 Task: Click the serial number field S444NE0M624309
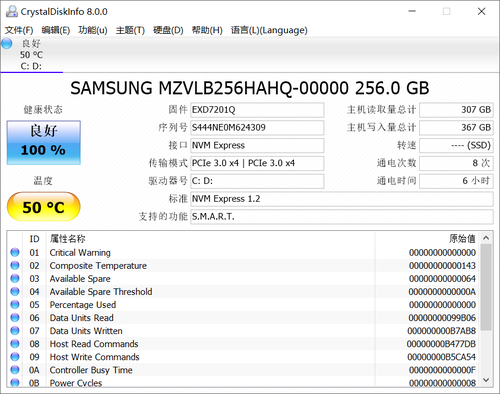pyautogui.click(x=257, y=128)
